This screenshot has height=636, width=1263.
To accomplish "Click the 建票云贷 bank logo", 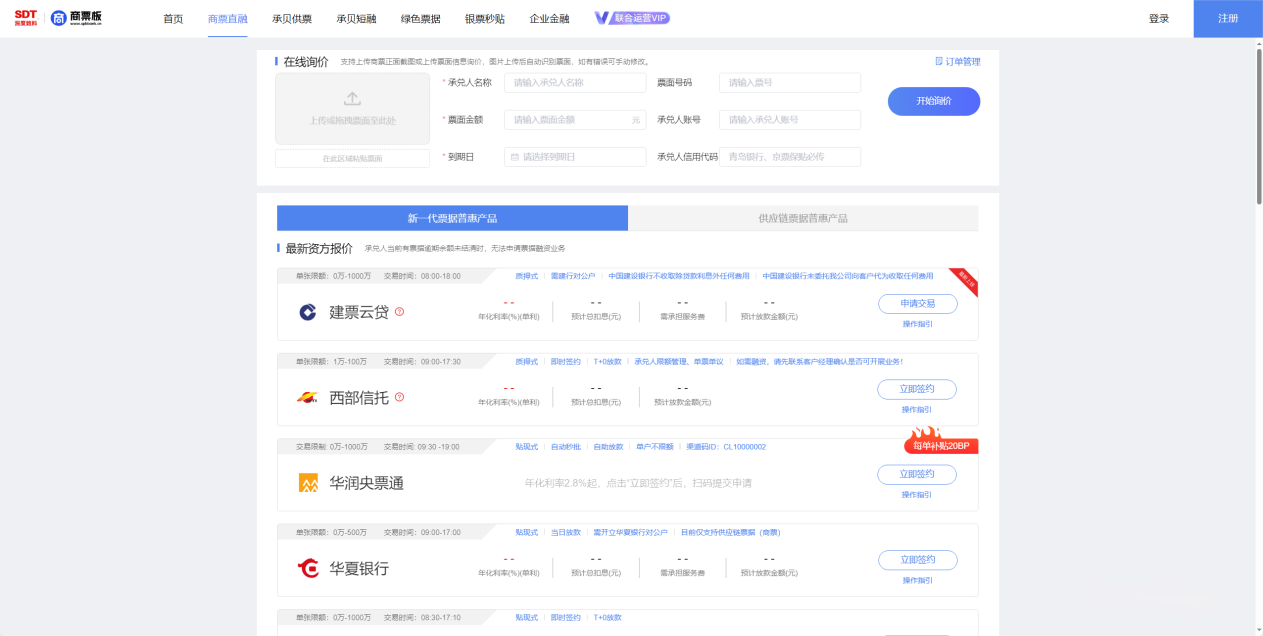I will click(x=308, y=312).
